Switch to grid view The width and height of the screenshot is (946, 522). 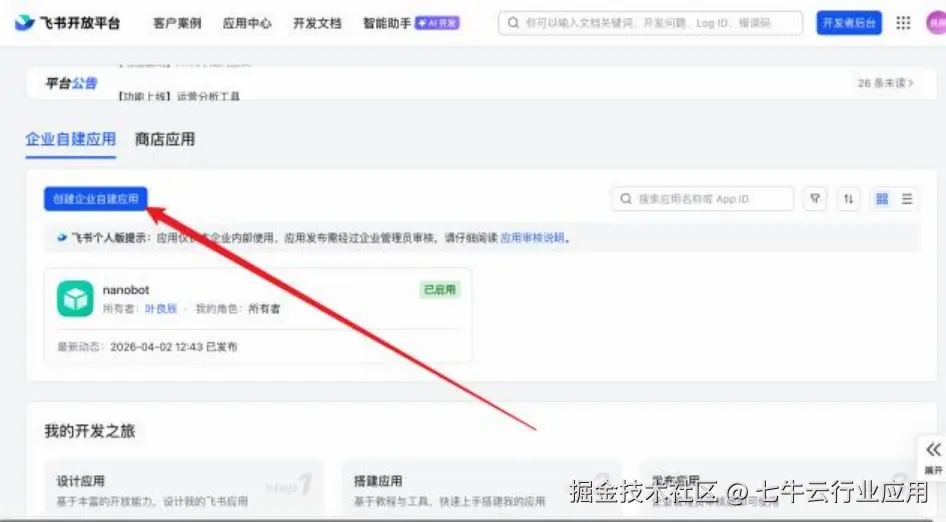point(882,199)
